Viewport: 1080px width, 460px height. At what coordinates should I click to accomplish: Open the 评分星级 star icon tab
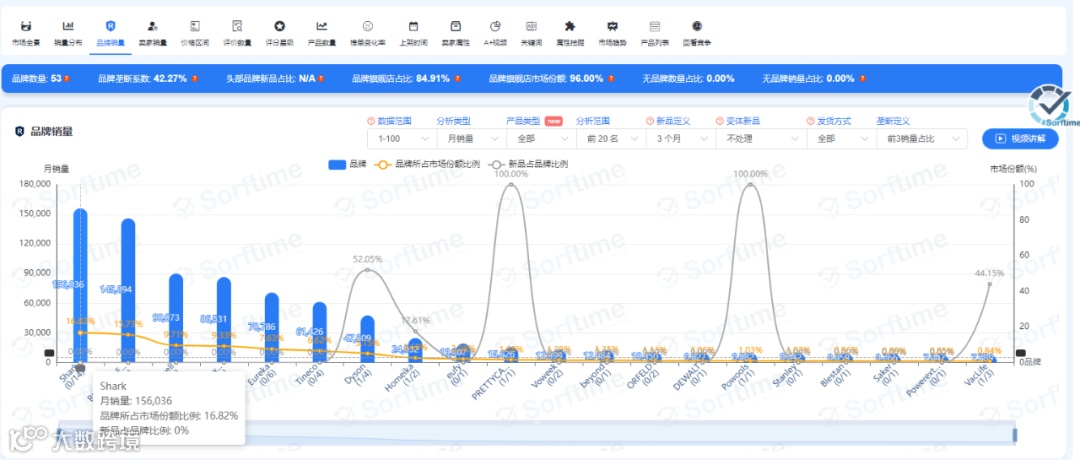(279, 33)
